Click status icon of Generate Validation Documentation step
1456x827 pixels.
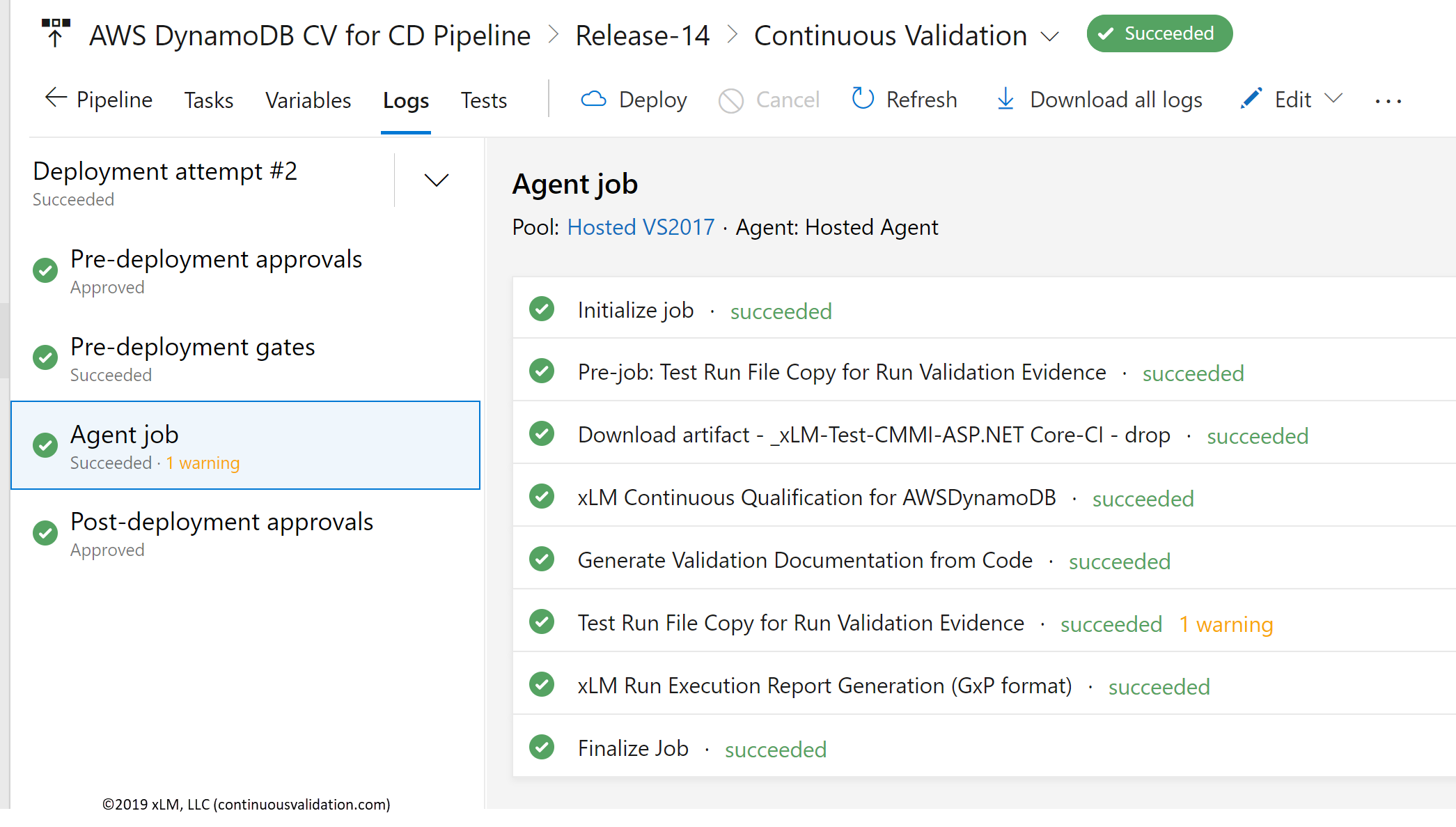click(542, 559)
